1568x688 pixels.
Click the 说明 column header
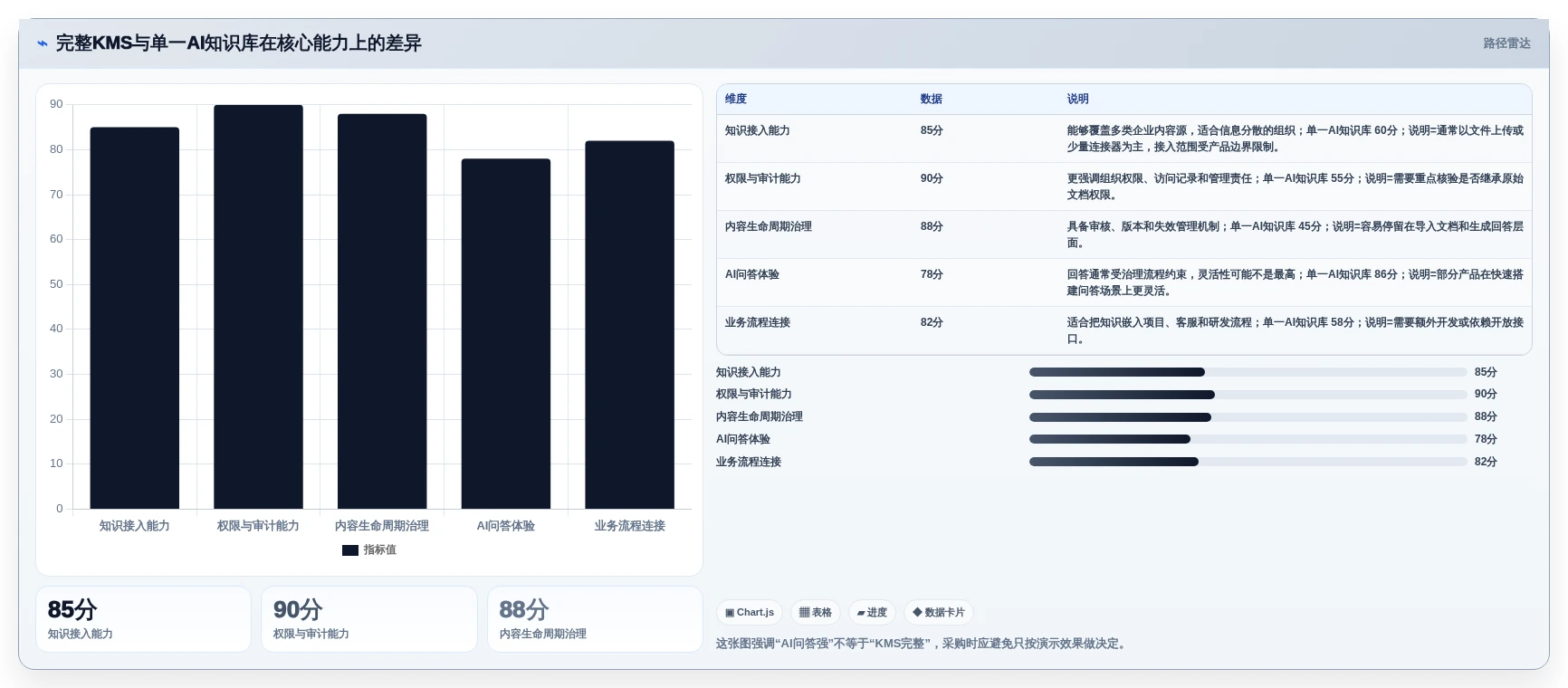coord(1077,99)
